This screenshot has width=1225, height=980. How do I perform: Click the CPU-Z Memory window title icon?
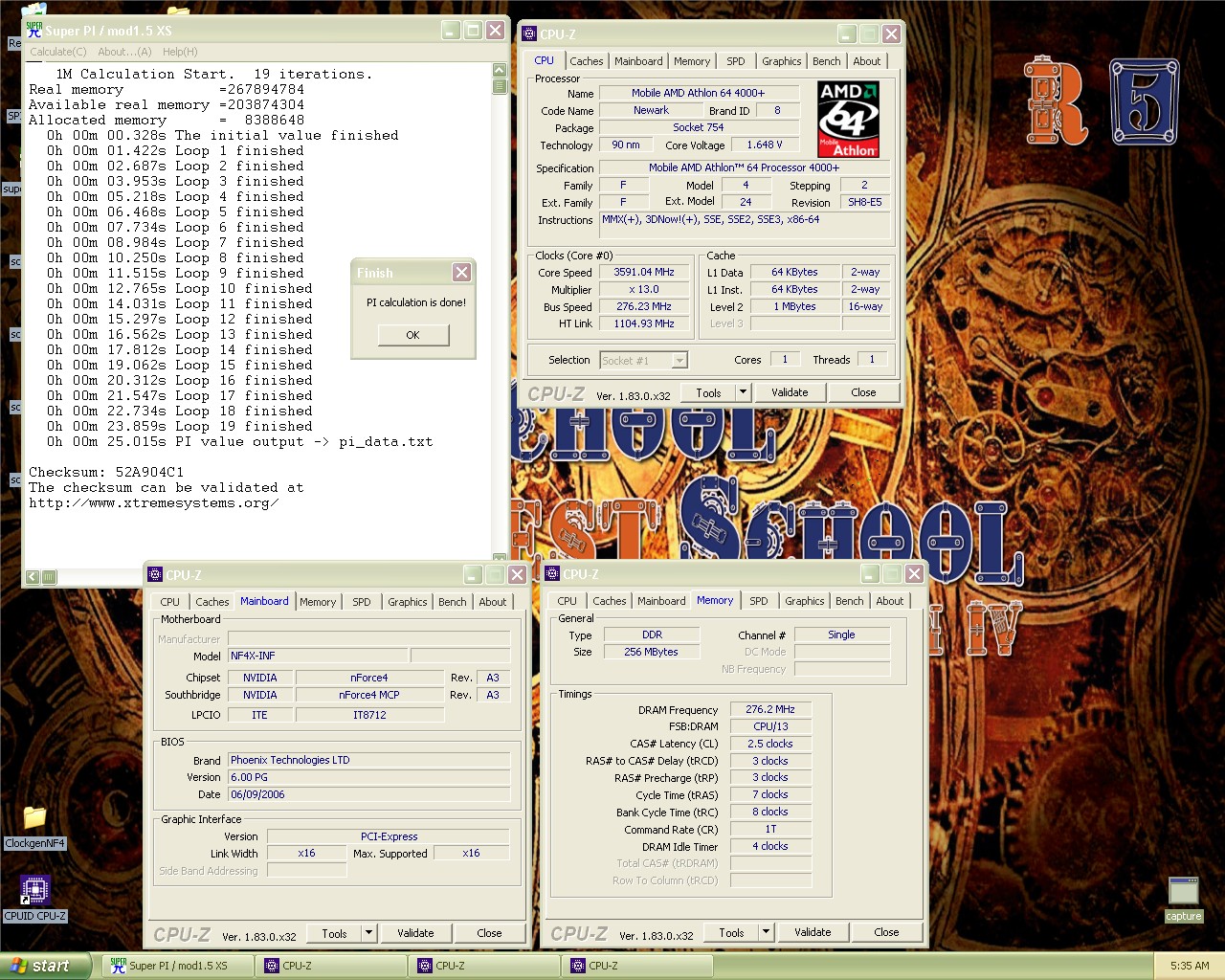pos(552,574)
